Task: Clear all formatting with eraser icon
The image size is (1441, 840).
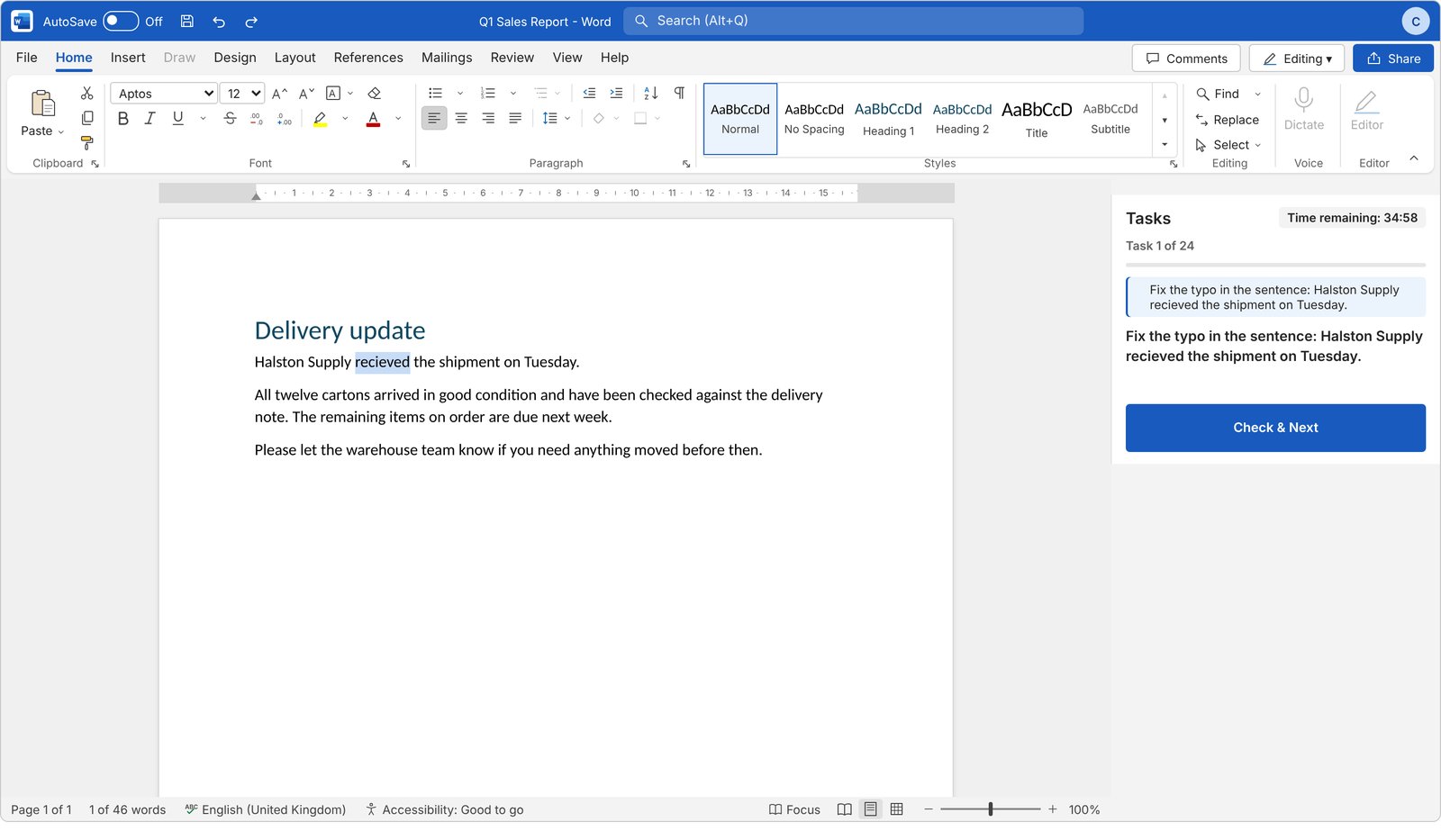Action: click(375, 93)
